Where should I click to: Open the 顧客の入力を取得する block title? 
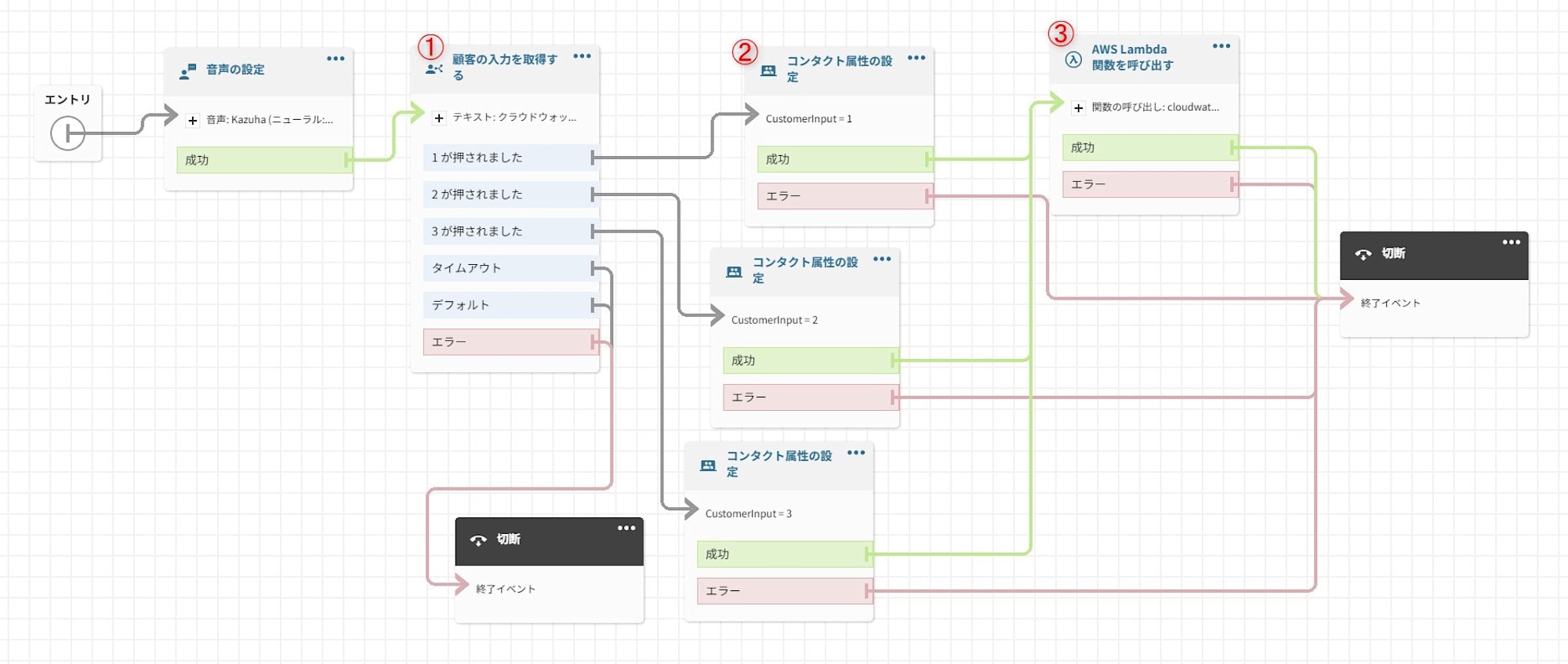point(505,67)
